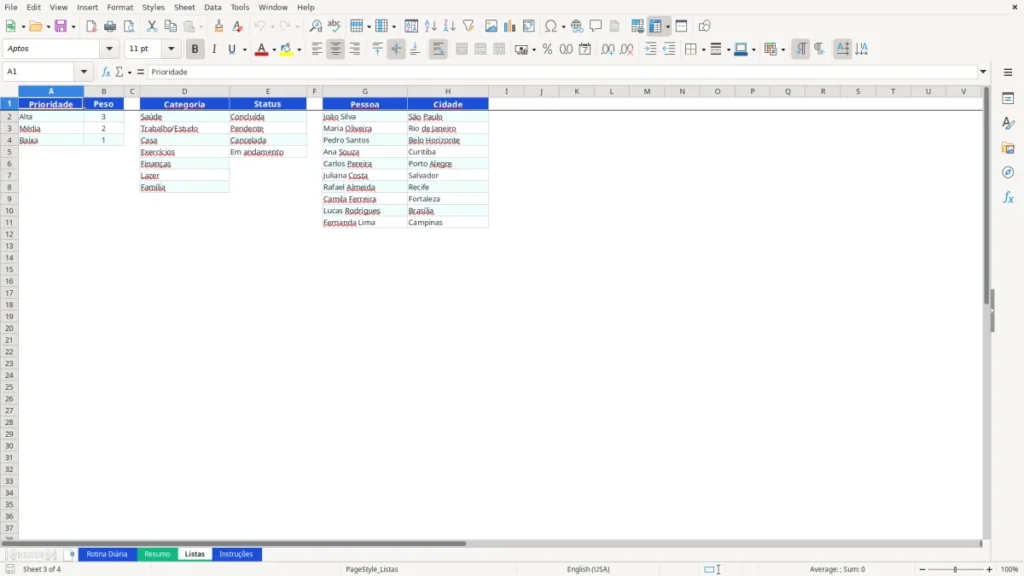
Task: Expand the formula bar arrow
Action: (983, 72)
